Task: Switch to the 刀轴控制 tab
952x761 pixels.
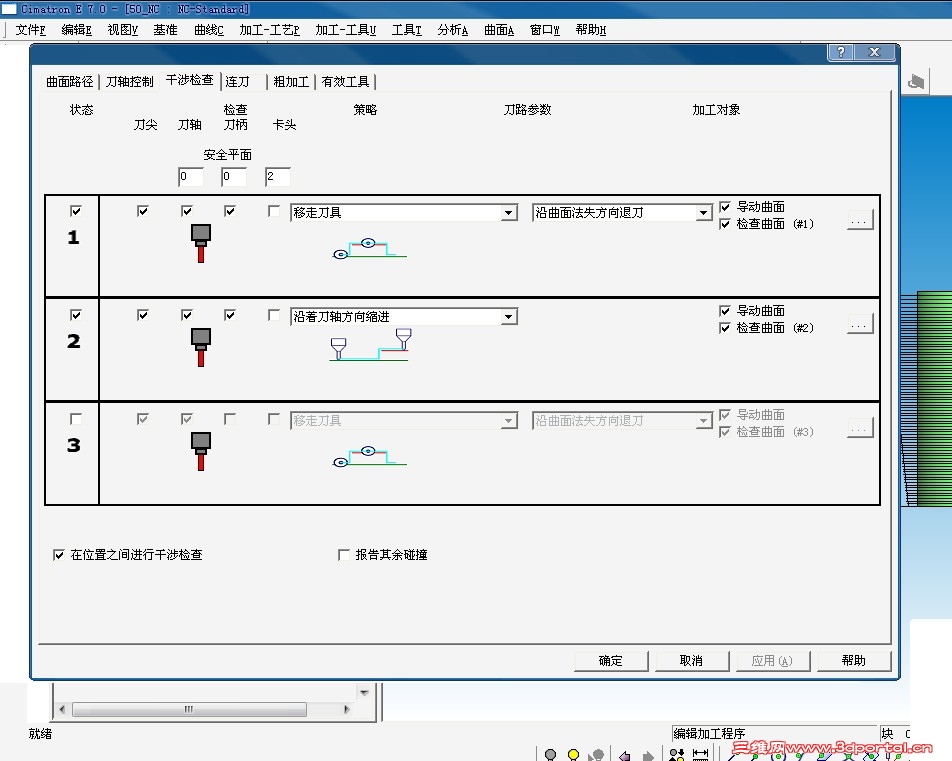Action: coord(129,81)
